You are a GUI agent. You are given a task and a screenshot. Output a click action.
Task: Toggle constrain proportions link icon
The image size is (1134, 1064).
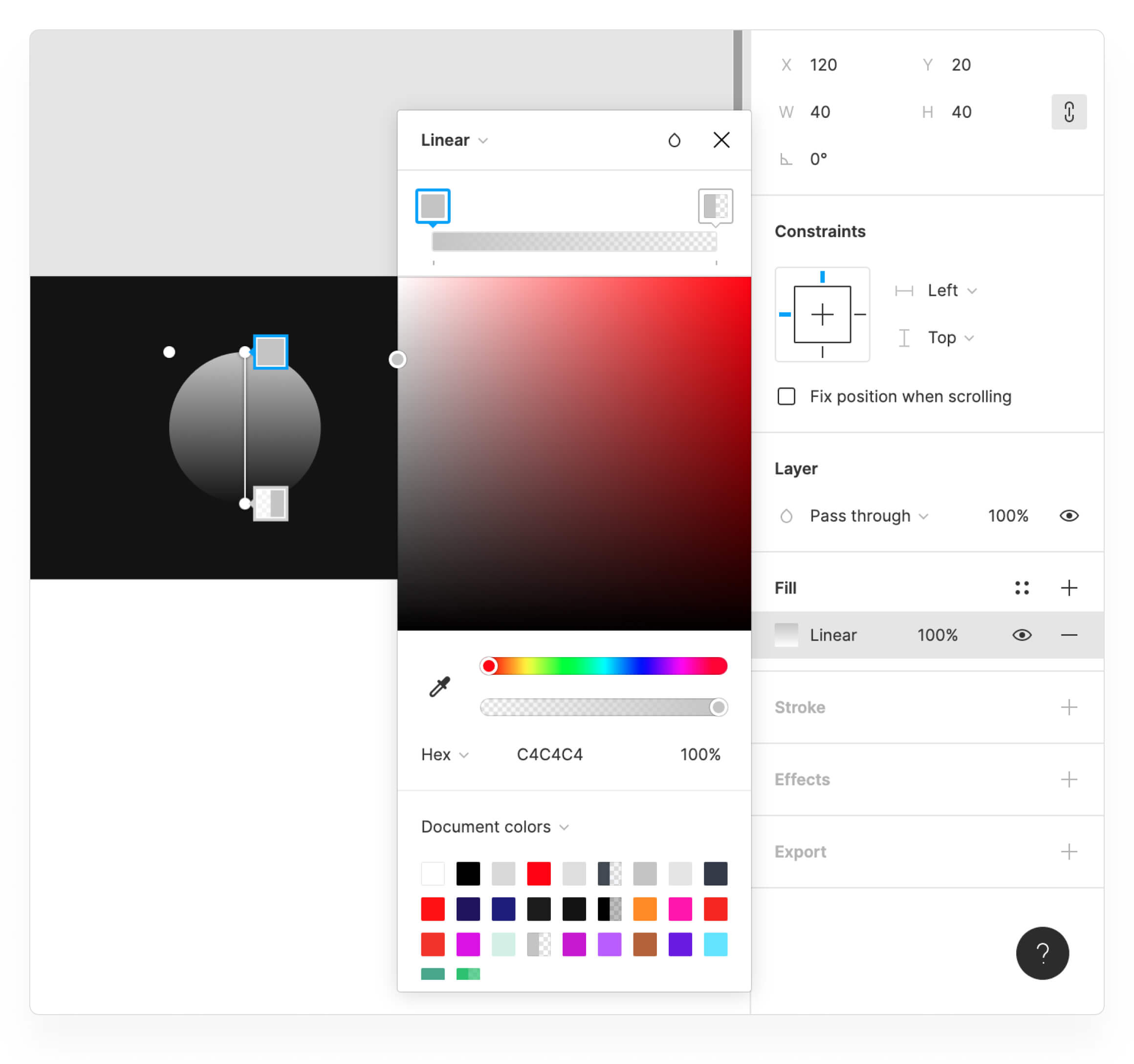[x=1069, y=112]
